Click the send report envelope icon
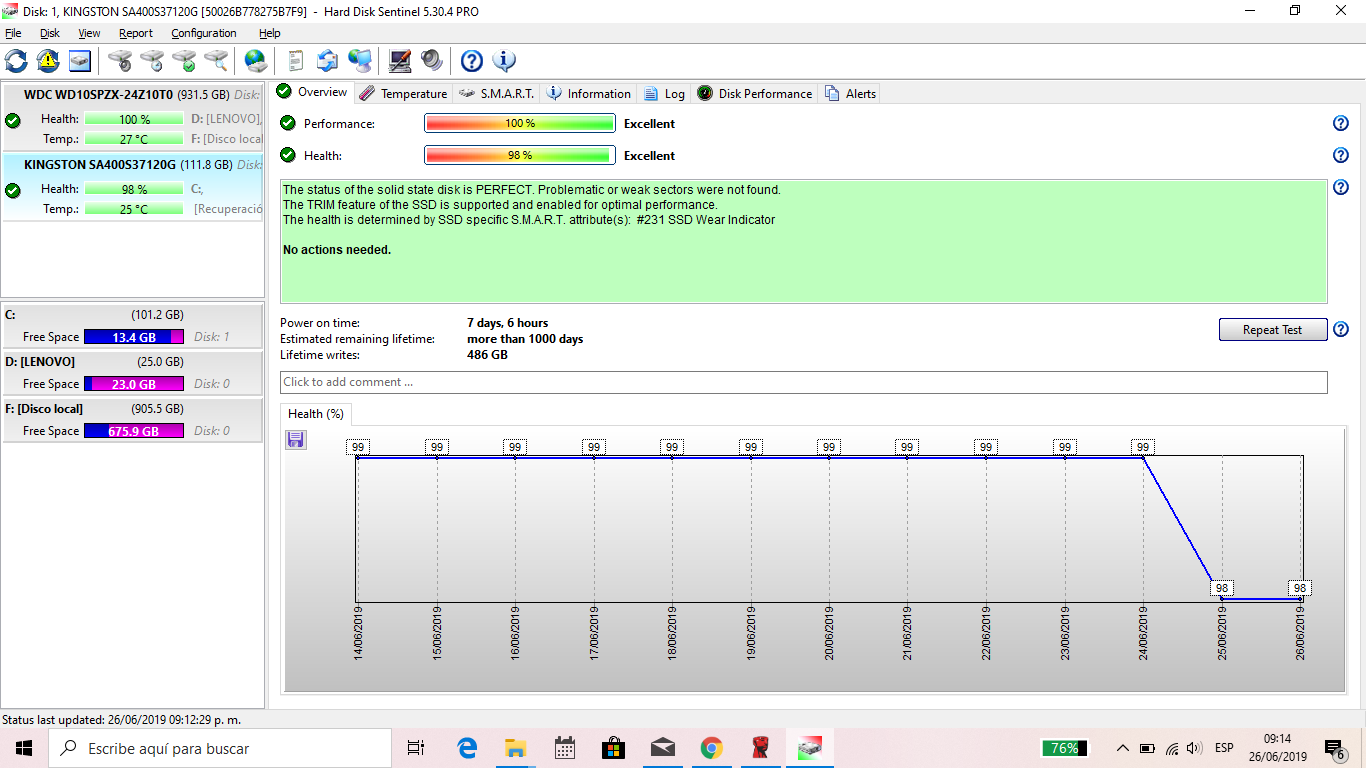1366x768 pixels. point(328,61)
